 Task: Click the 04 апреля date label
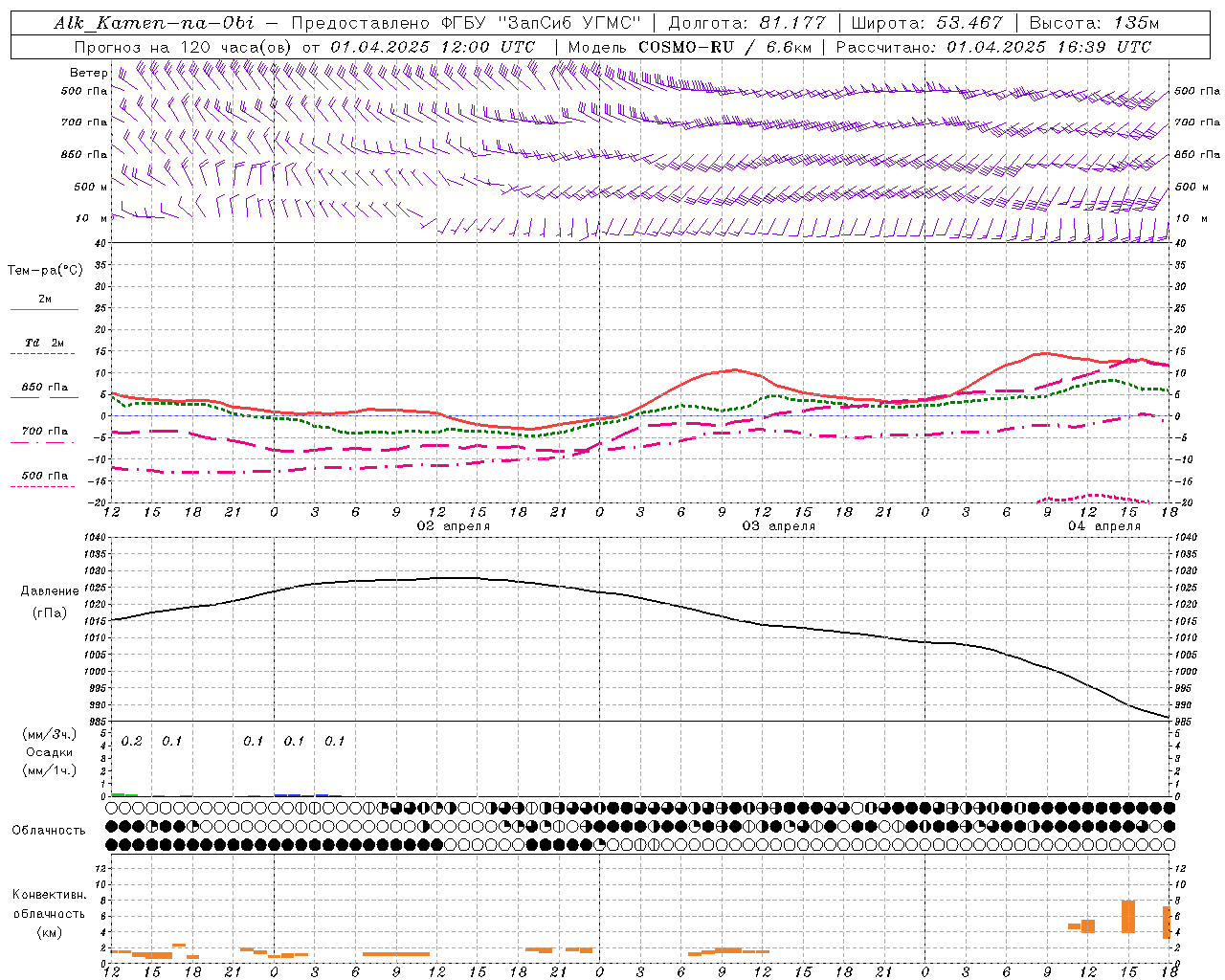(1104, 526)
